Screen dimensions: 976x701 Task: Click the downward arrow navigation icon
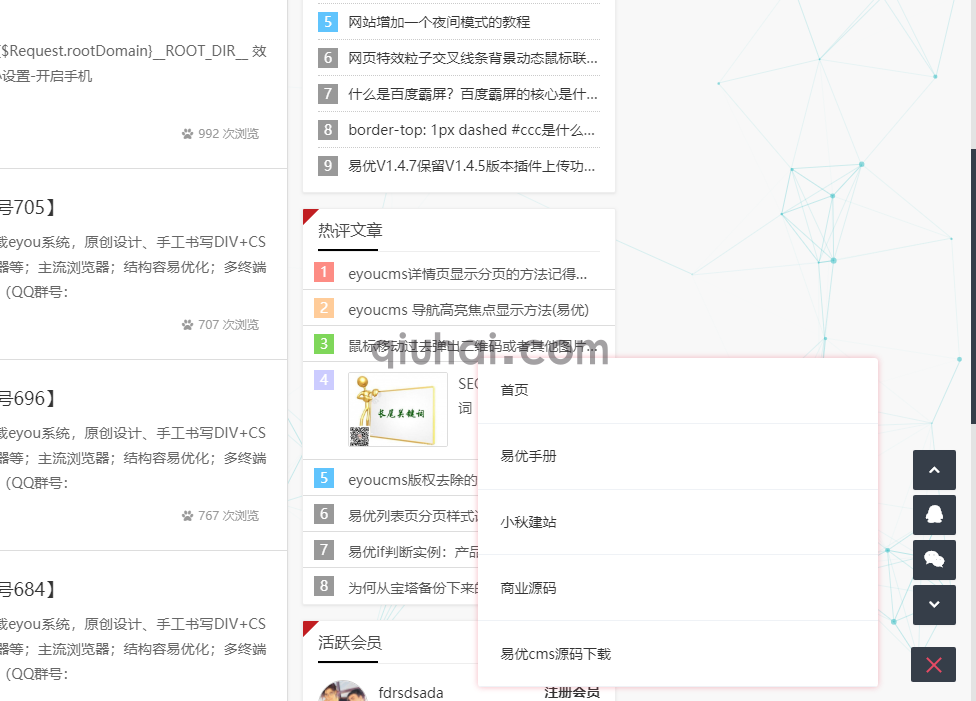pos(933,604)
